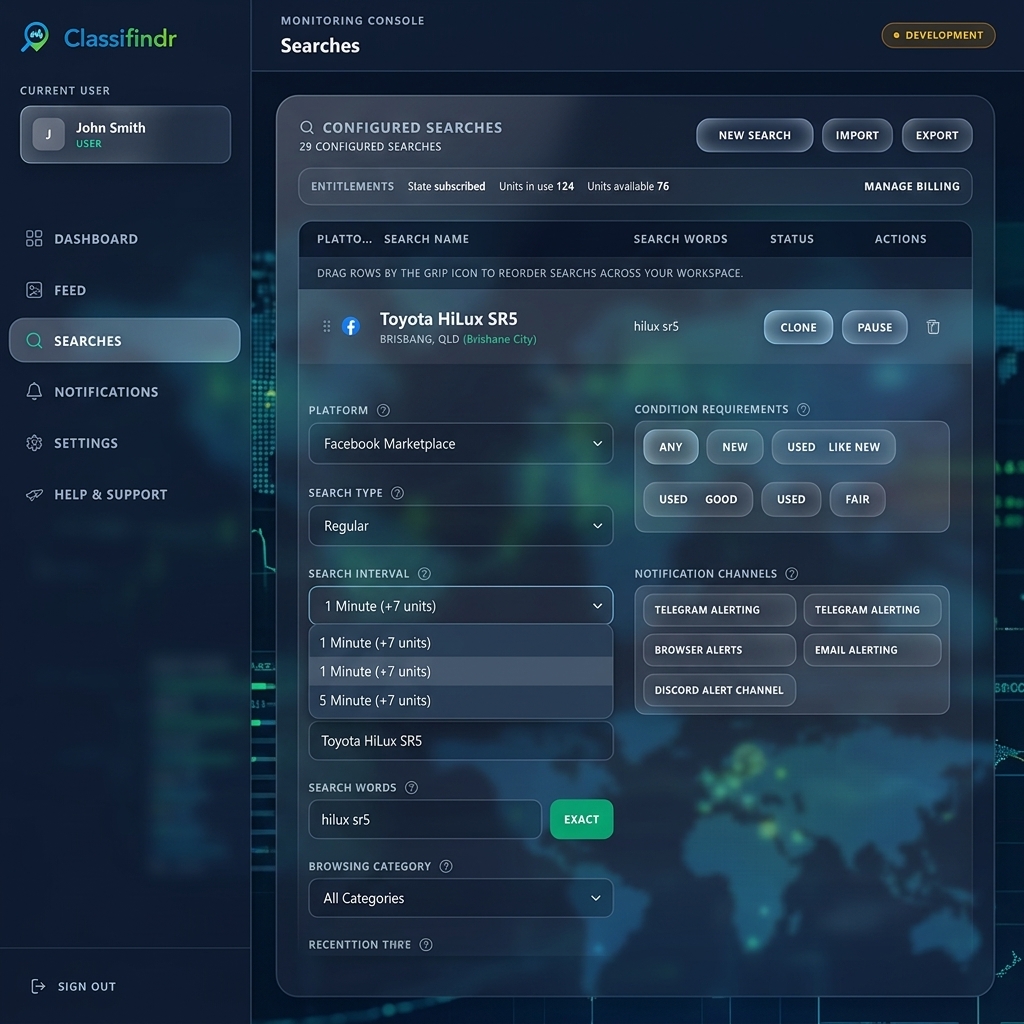
Task: Click the John Smith user card
Action: [125, 135]
